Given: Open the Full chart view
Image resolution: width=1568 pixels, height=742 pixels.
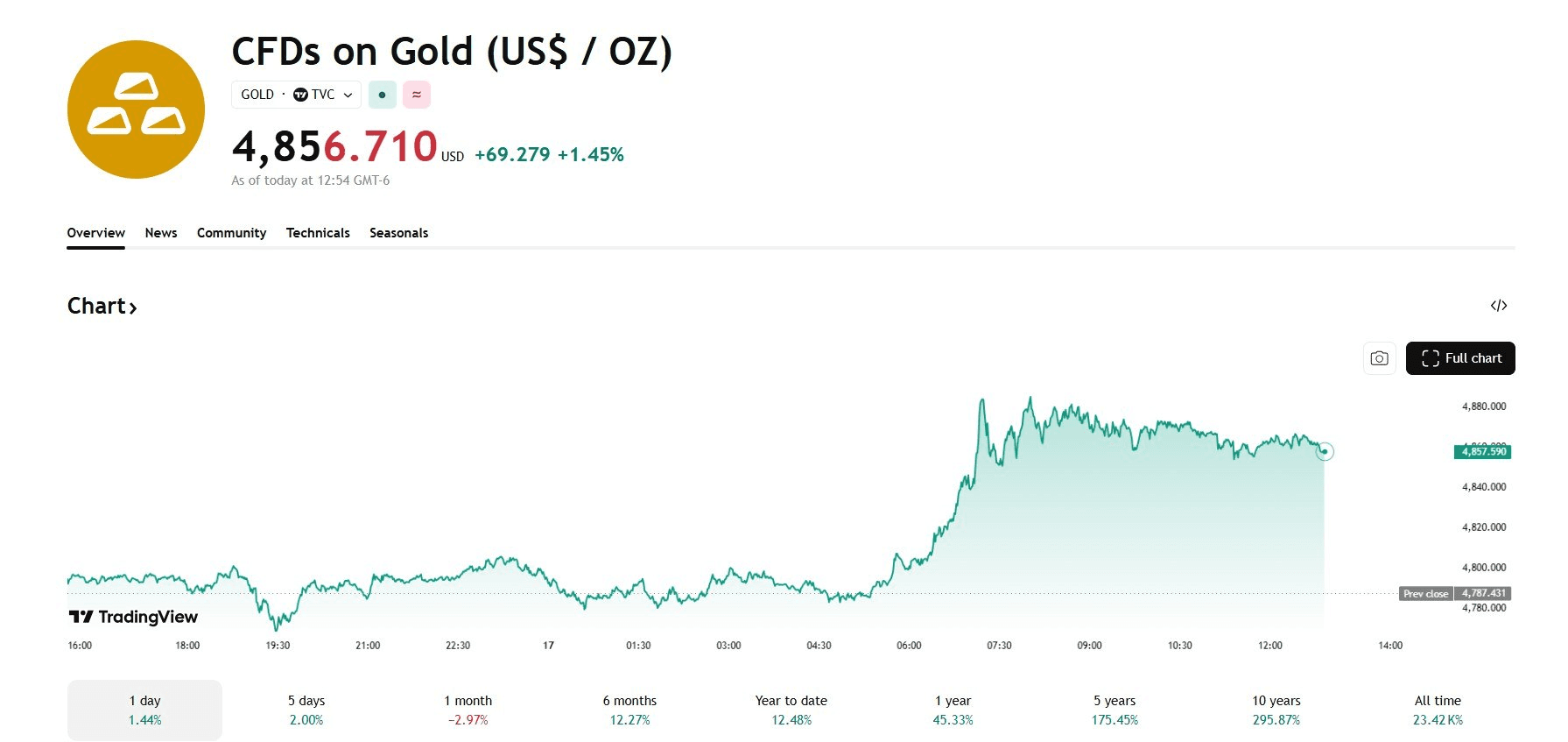Looking at the screenshot, I should 1459,358.
